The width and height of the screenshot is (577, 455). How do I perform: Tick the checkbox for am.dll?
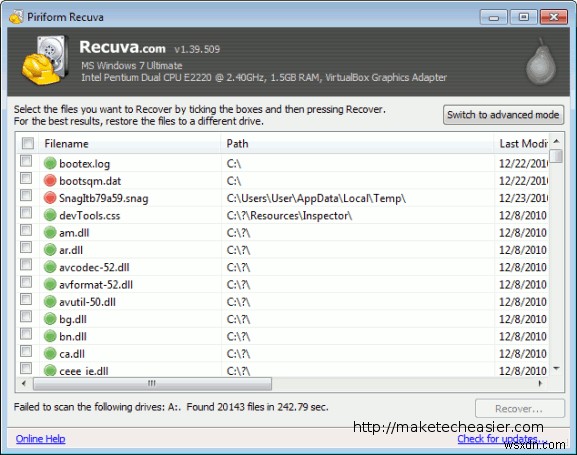[x=26, y=230]
